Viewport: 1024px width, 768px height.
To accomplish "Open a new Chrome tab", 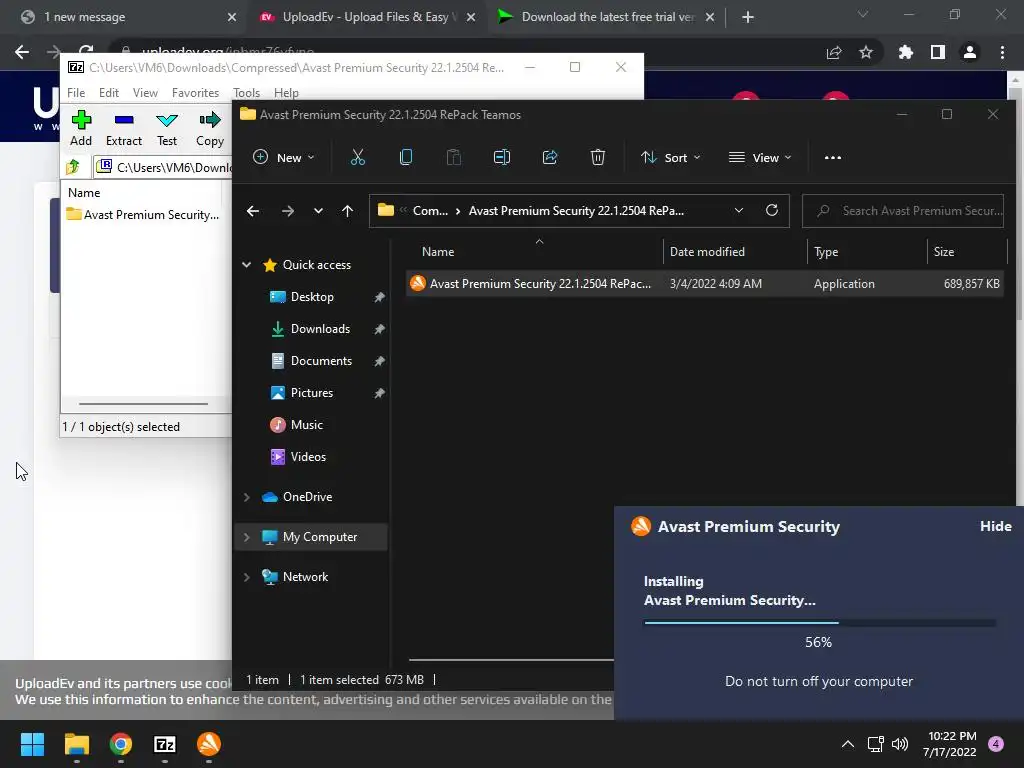I will 748,17.
